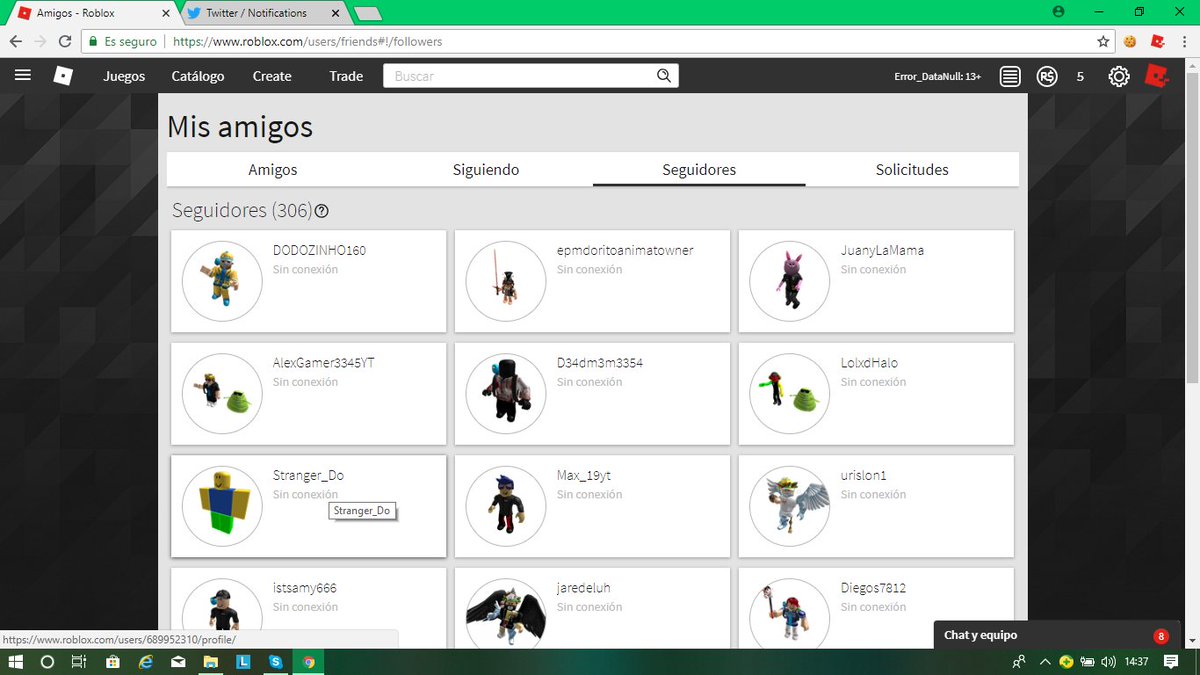1200x675 pixels.
Task: Open Juegos in the navigation bar
Action: [x=124, y=76]
